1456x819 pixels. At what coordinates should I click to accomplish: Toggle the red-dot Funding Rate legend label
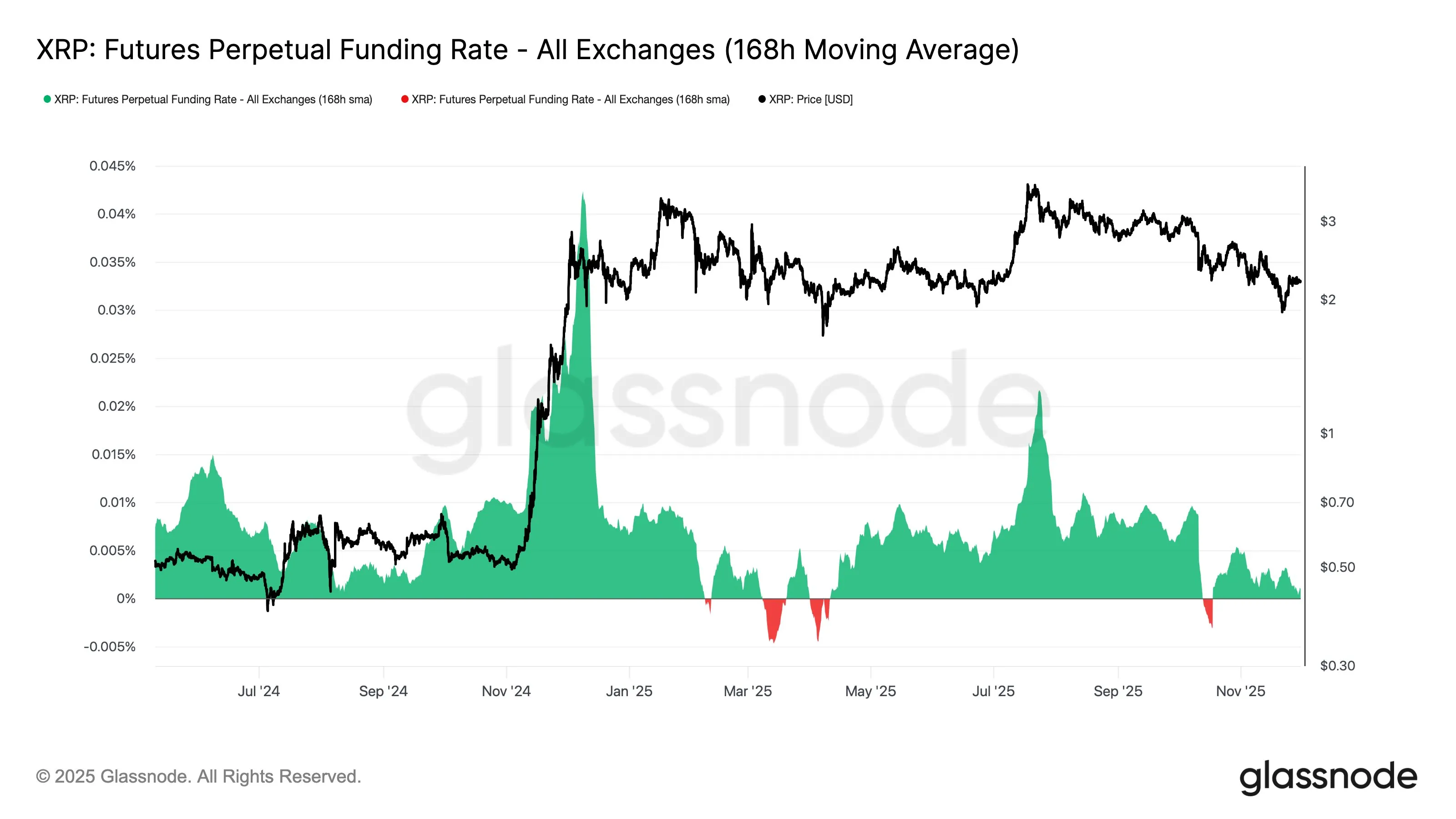[570, 100]
